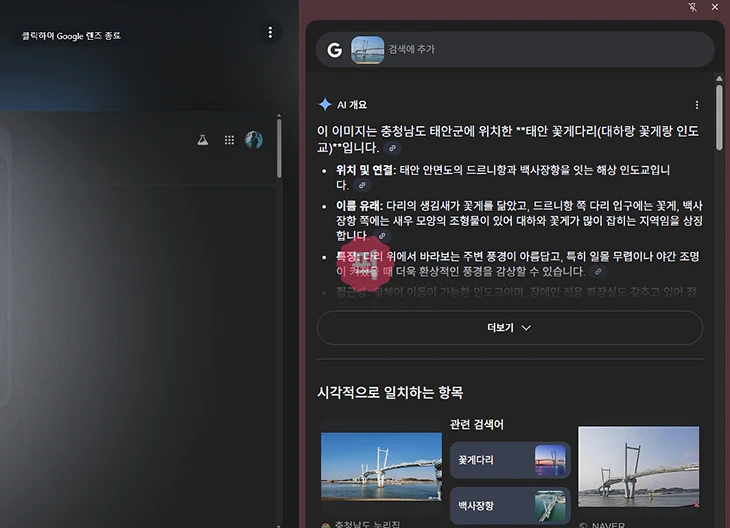Click the blue AI 개요 sparkle icon
This screenshot has height=528, width=730.
(325, 105)
